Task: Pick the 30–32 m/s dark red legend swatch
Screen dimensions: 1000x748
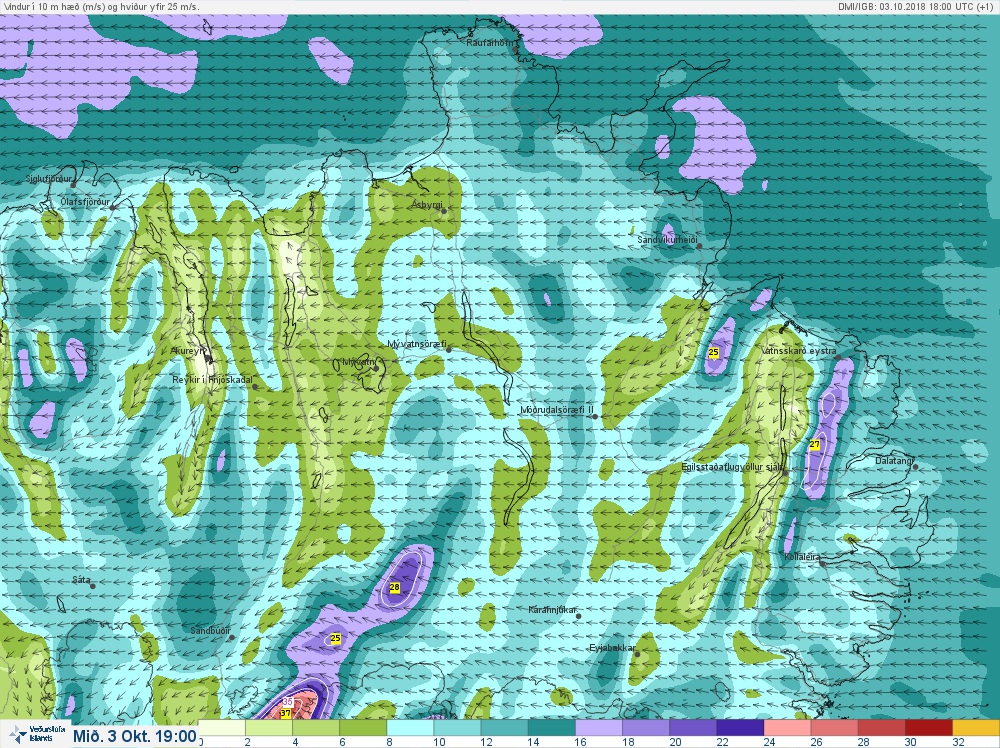Action: (x=930, y=728)
